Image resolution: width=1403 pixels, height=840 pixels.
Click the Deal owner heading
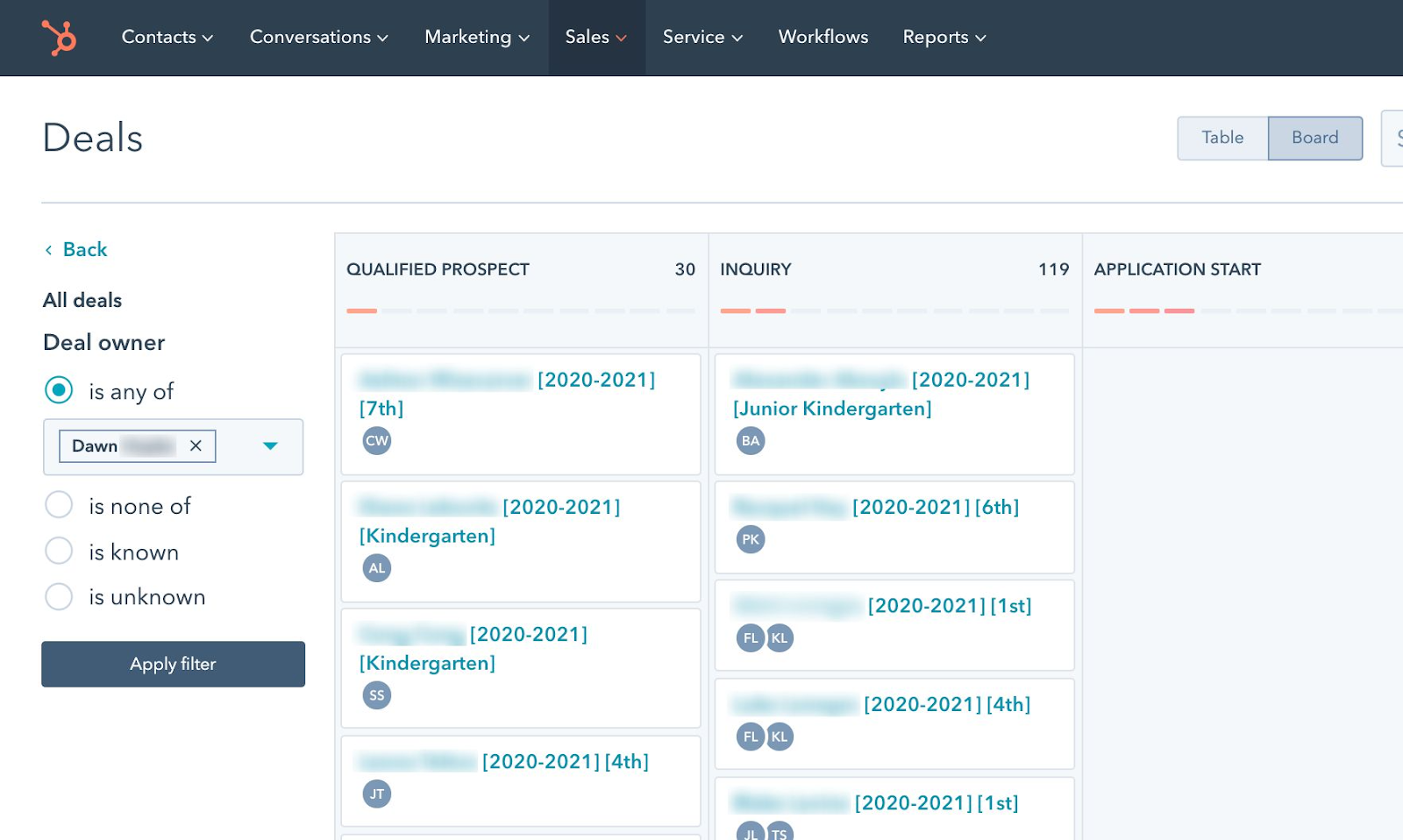point(104,342)
